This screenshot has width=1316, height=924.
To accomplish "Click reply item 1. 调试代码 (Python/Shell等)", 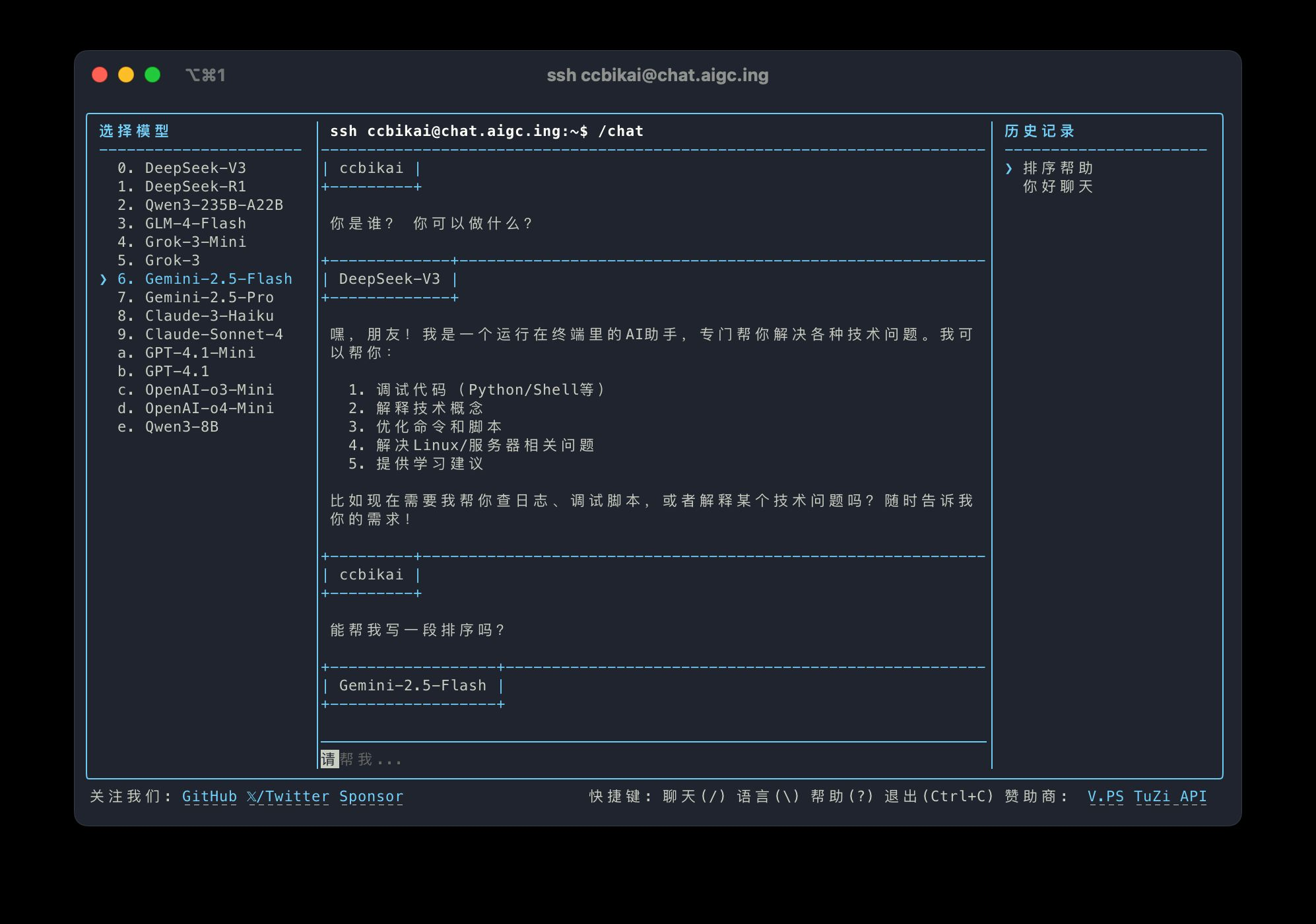I will pos(477,389).
